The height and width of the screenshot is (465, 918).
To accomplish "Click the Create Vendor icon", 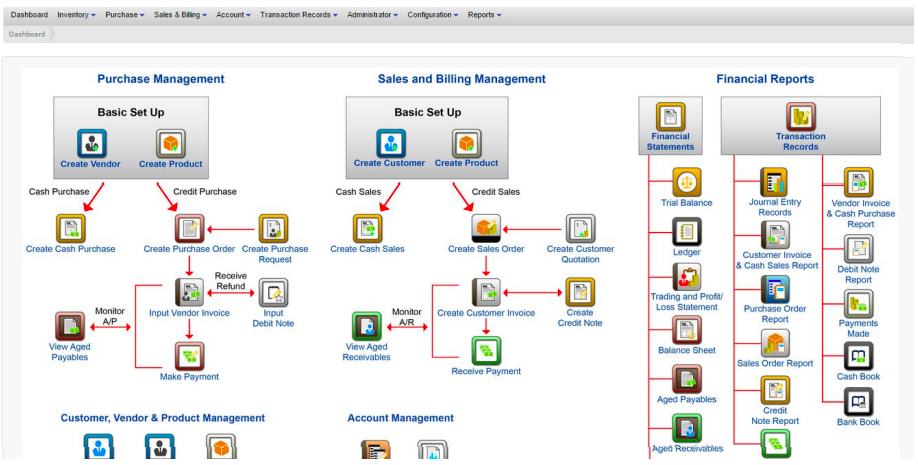I will coord(92,143).
